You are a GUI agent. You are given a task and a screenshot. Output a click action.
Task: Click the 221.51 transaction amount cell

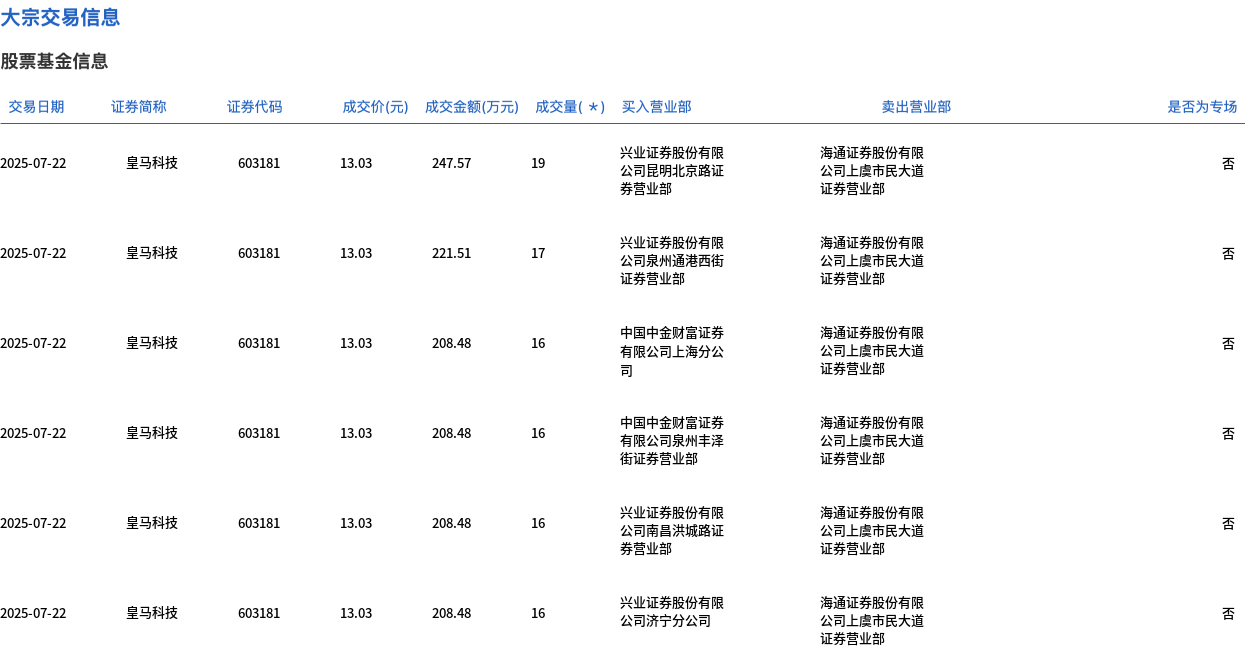[x=451, y=253]
